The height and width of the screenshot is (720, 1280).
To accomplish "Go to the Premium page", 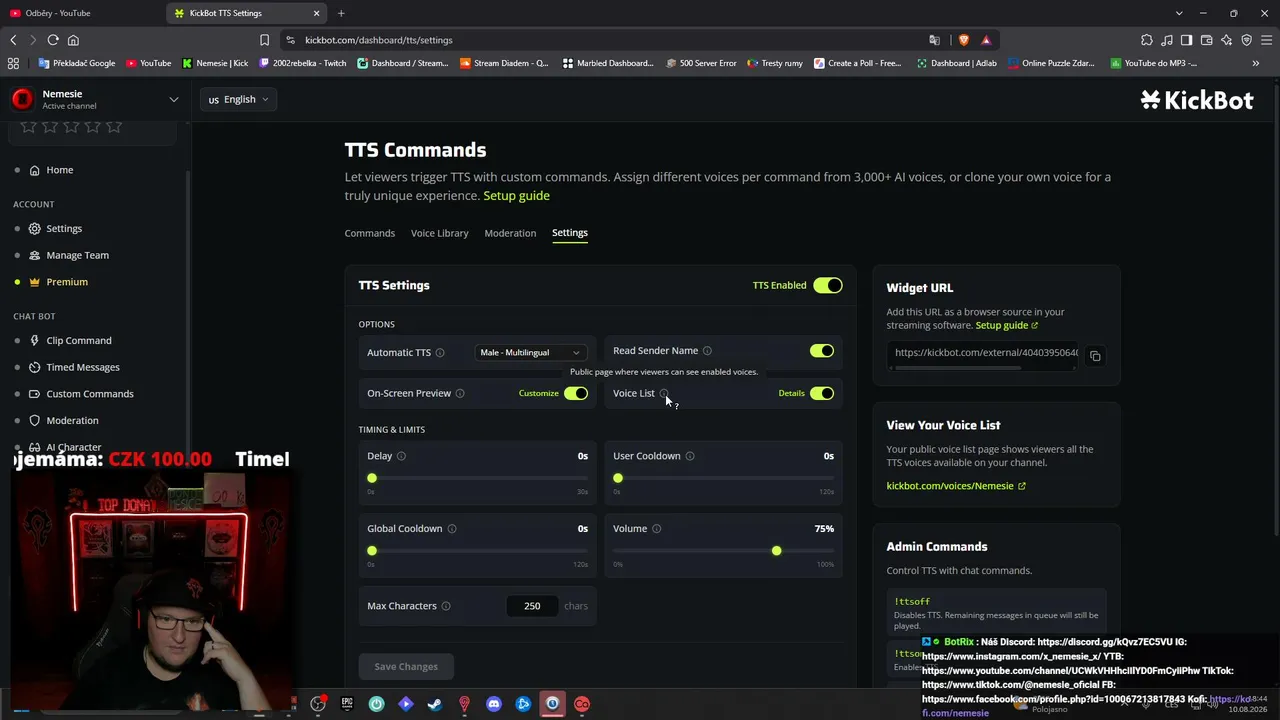I will [67, 282].
